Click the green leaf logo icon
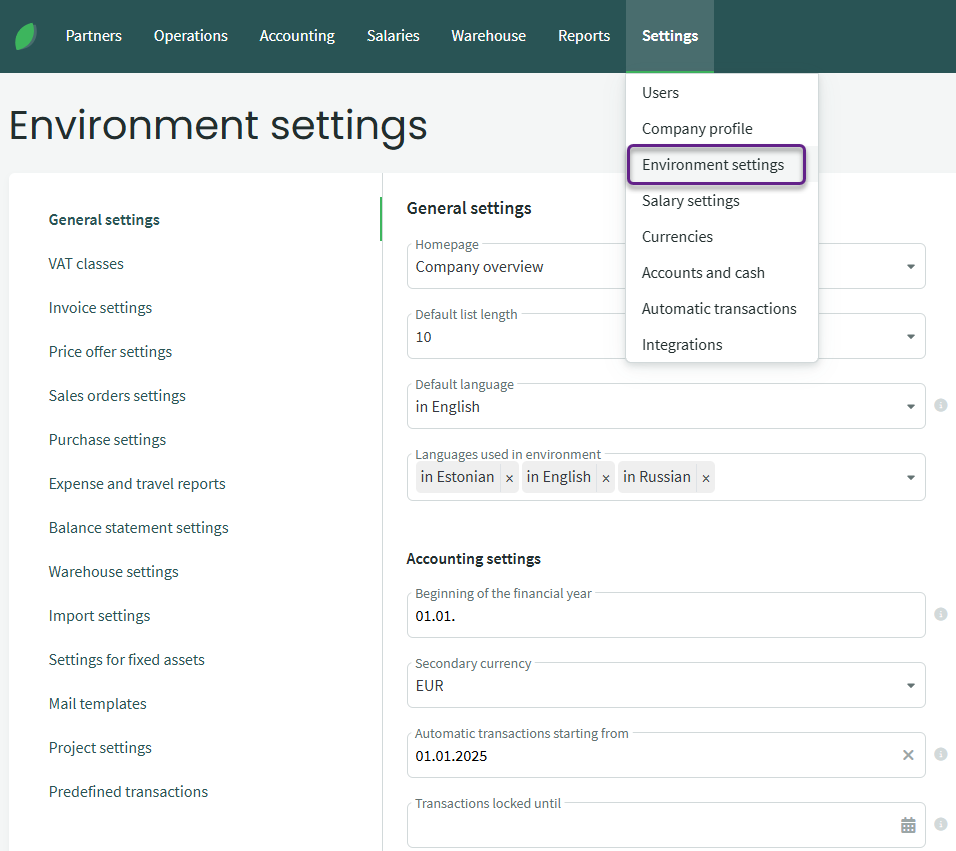 click(x=26, y=36)
